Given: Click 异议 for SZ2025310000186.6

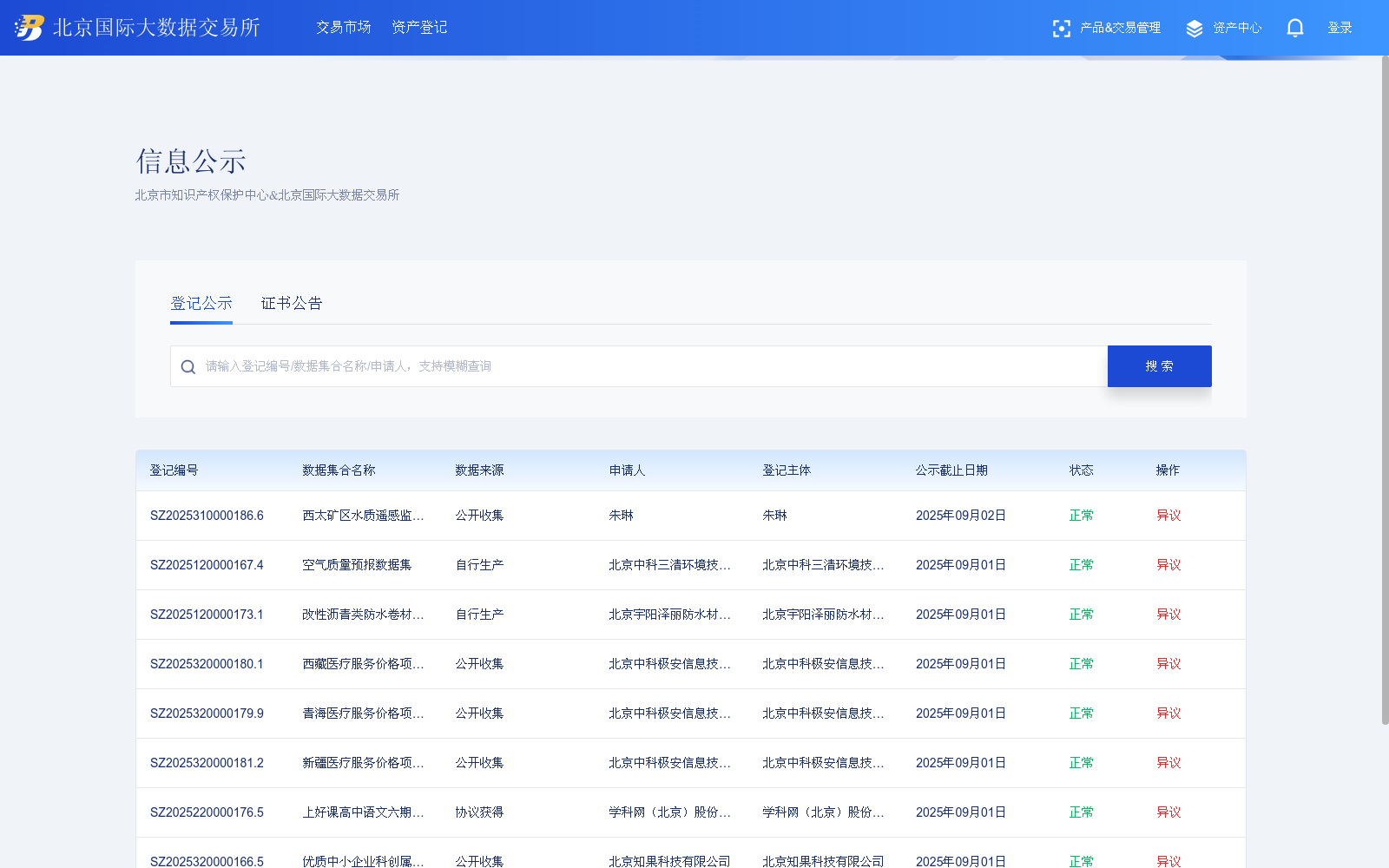Looking at the screenshot, I should [1168, 516].
